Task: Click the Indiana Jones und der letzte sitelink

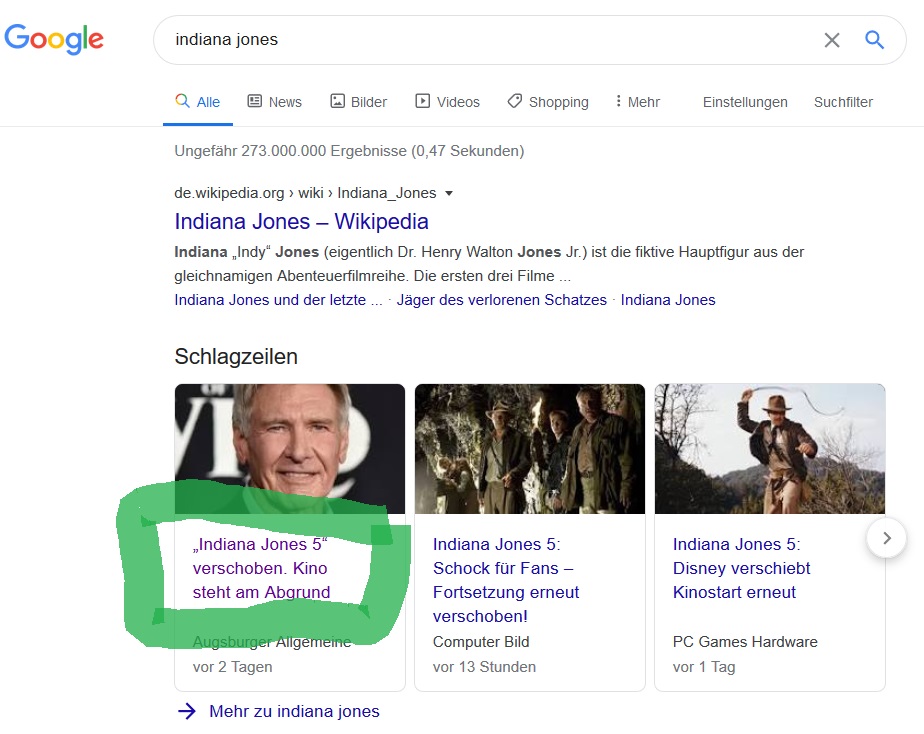Action: point(278,300)
